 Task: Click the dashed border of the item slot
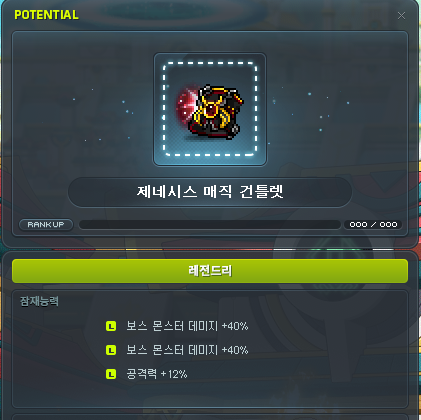(210, 62)
